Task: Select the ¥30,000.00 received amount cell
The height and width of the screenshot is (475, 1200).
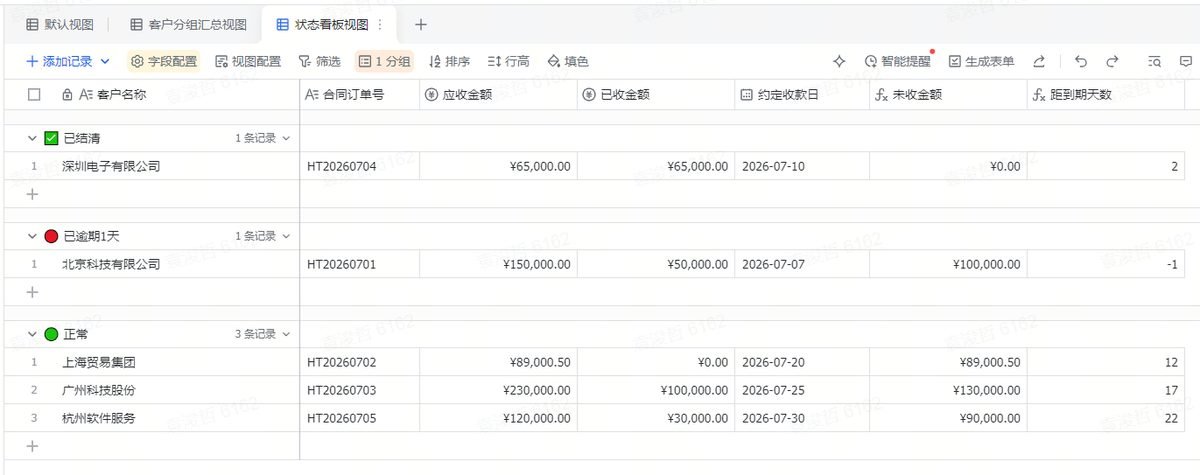Action: pos(656,418)
